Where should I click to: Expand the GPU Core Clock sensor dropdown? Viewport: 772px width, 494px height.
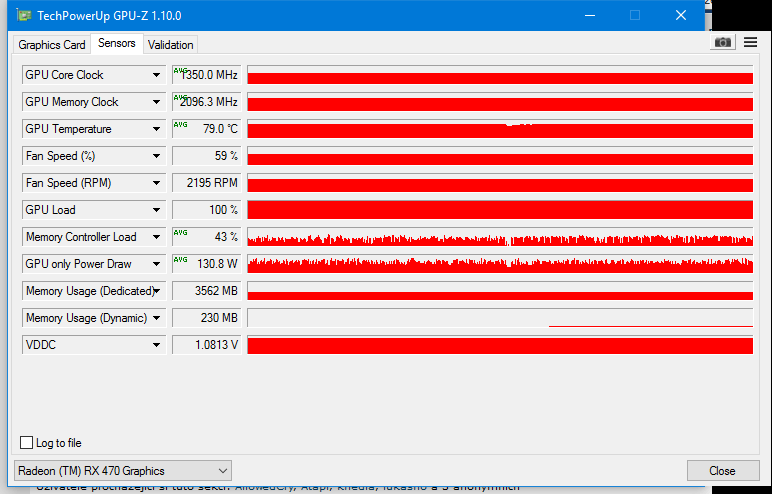click(x=157, y=75)
